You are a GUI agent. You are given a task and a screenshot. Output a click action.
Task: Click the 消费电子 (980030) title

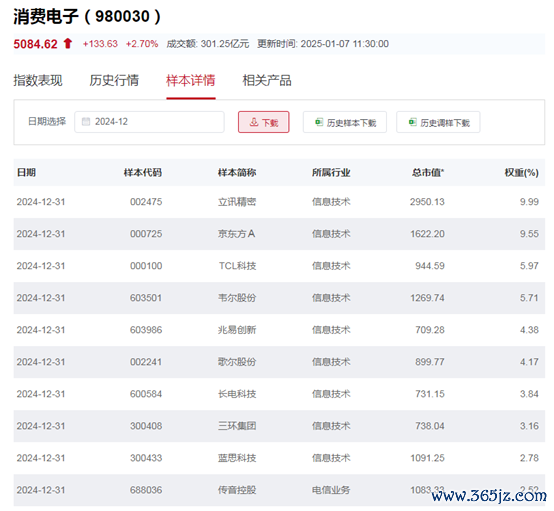87,16
